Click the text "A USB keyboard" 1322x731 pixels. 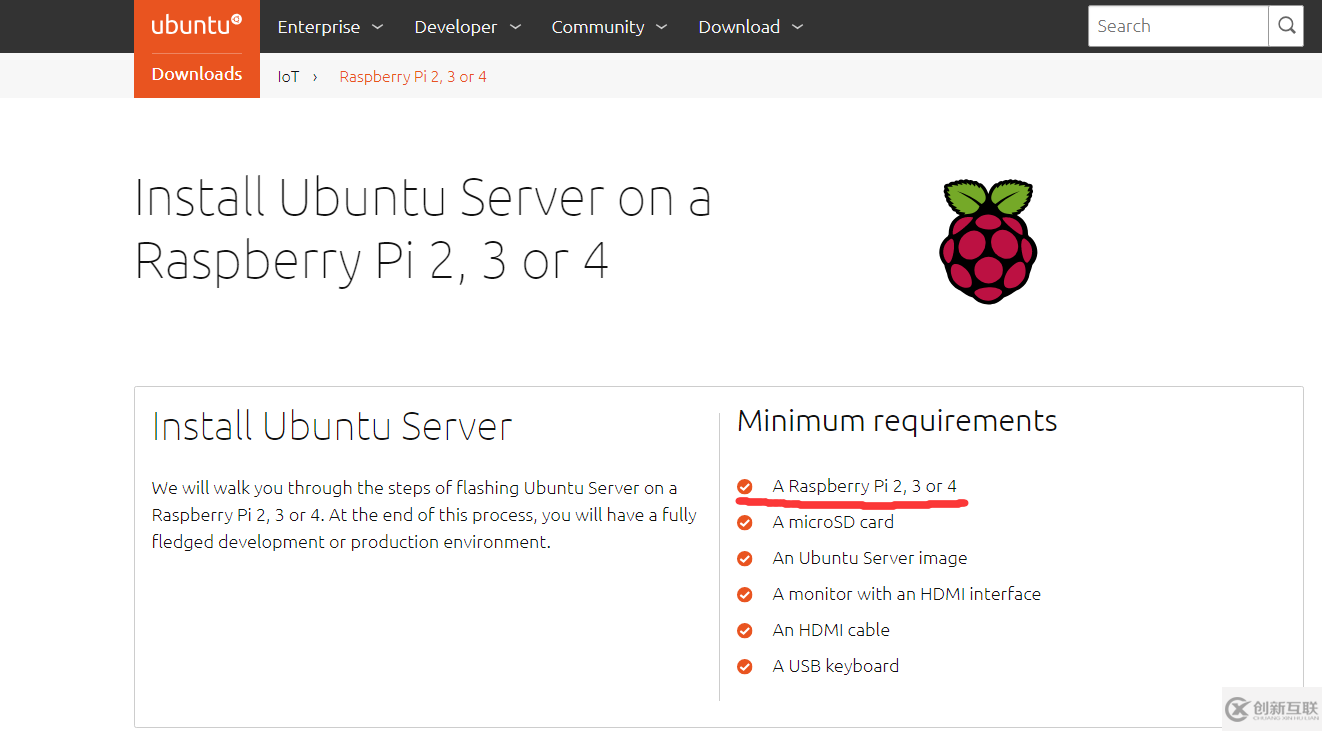click(x=835, y=666)
